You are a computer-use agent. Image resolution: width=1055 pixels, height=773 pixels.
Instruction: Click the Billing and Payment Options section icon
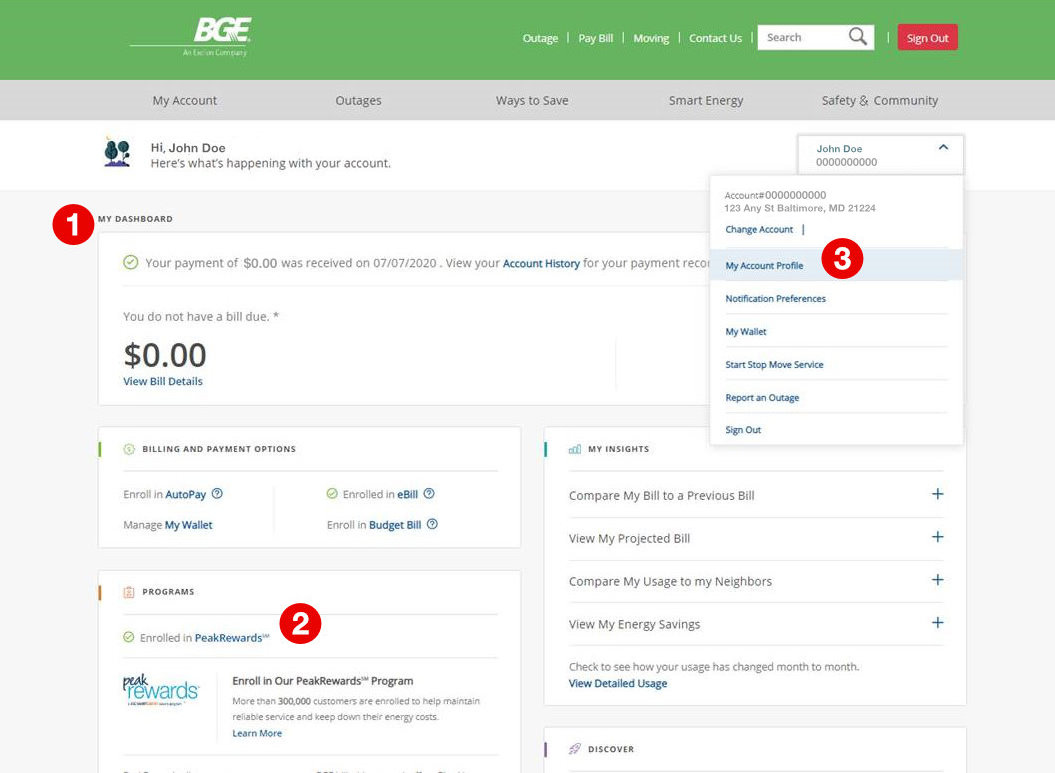pos(128,449)
